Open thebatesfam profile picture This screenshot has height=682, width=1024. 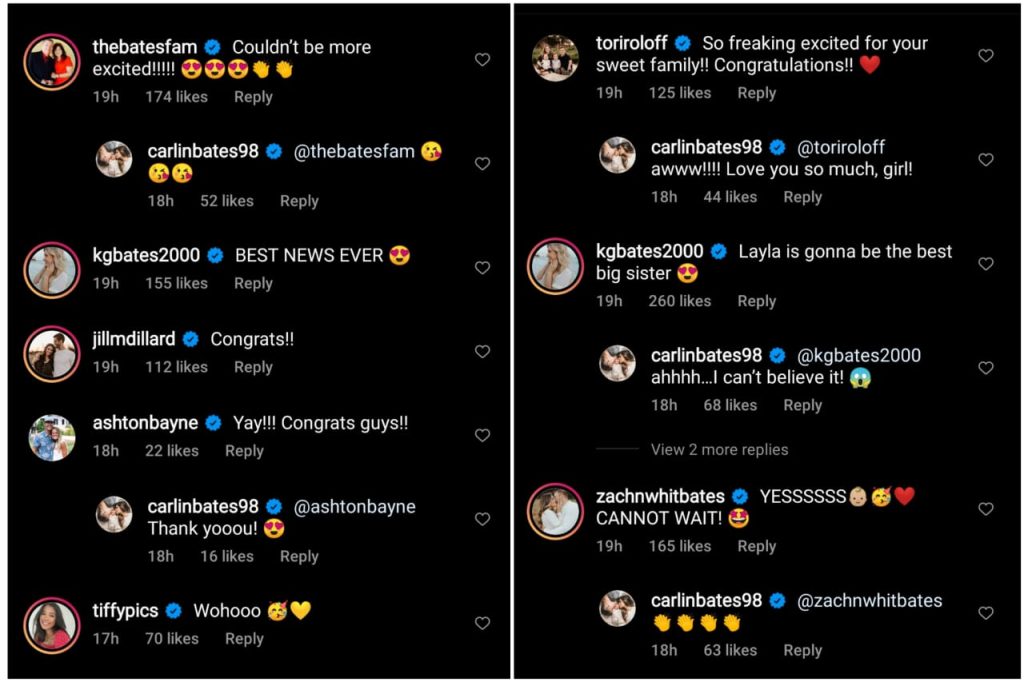coord(50,61)
